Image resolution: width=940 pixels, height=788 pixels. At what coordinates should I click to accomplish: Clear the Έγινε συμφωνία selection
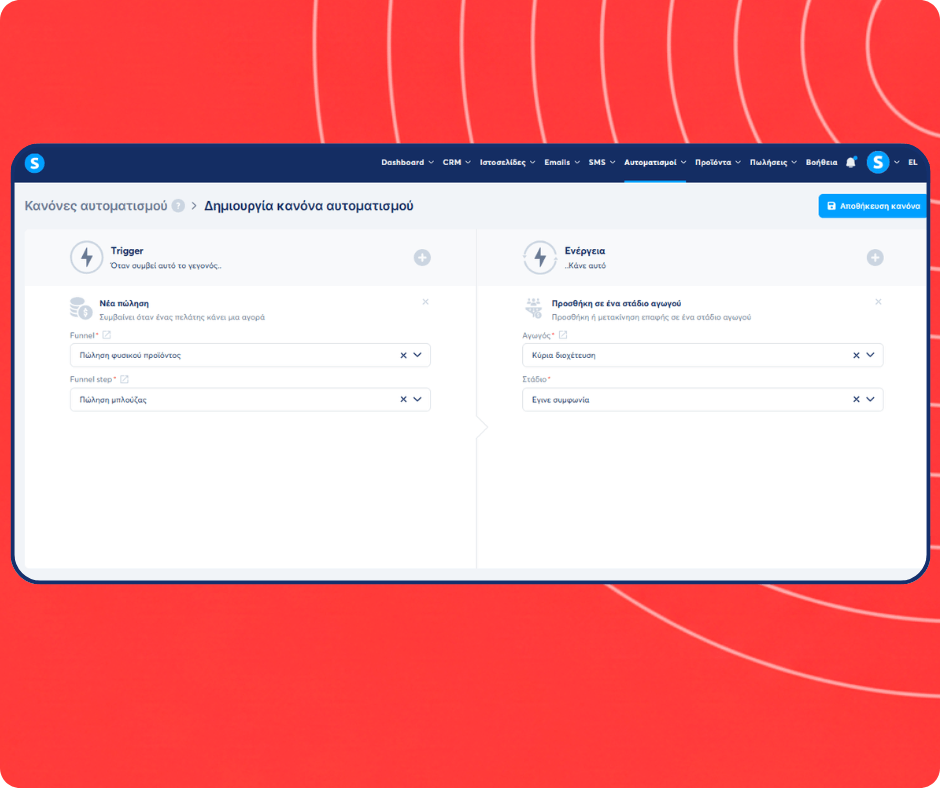coord(856,399)
